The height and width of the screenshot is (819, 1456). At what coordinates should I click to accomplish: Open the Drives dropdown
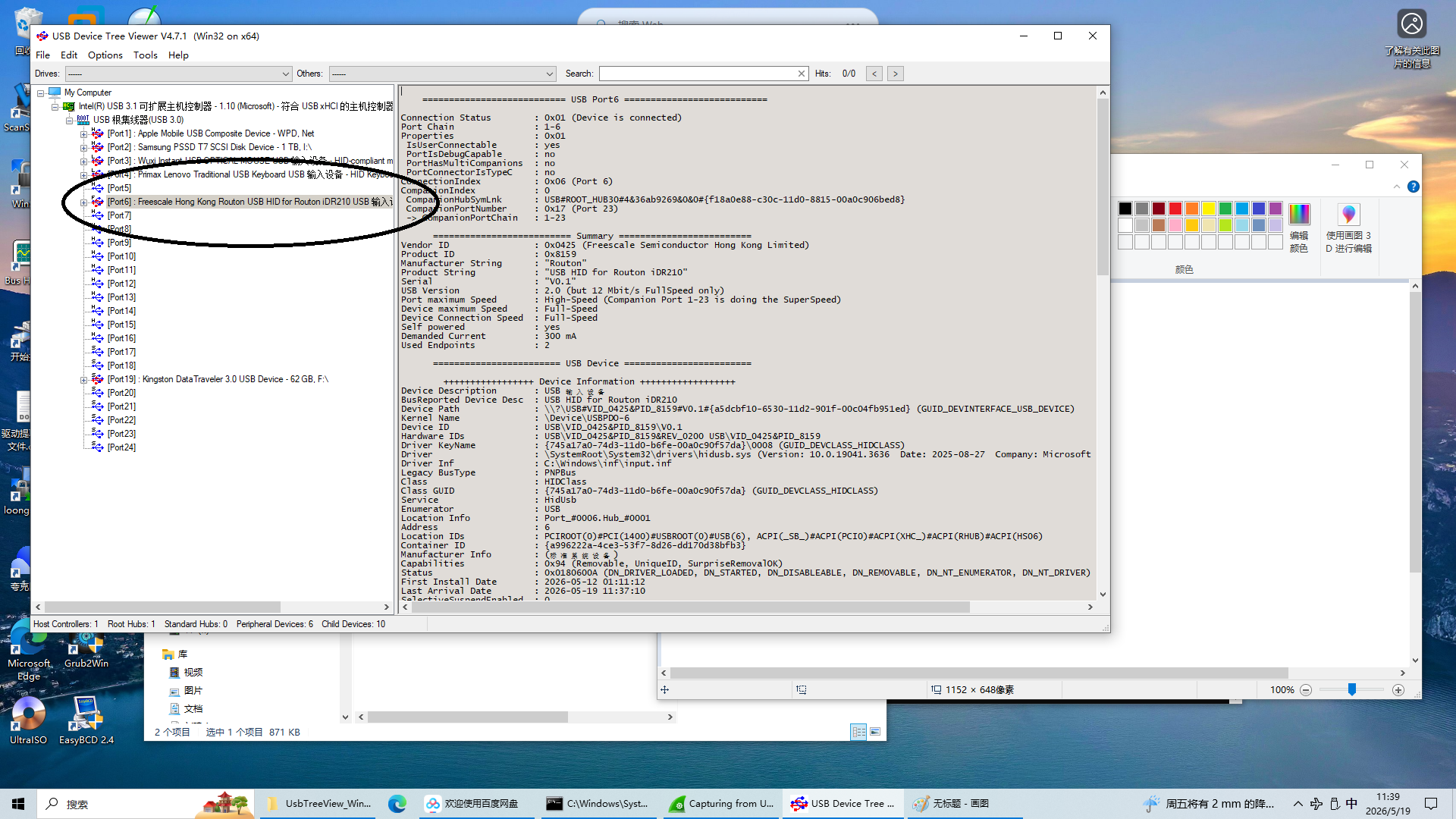click(178, 74)
